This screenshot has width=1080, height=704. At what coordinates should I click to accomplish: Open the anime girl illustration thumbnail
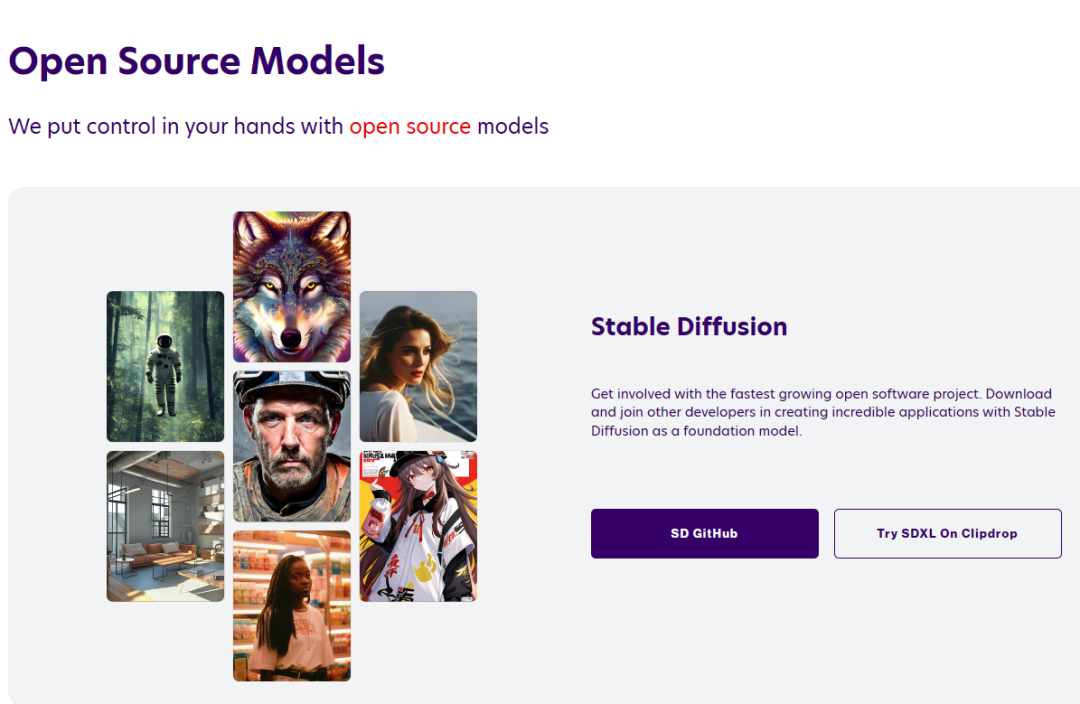click(x=418, y=526)
